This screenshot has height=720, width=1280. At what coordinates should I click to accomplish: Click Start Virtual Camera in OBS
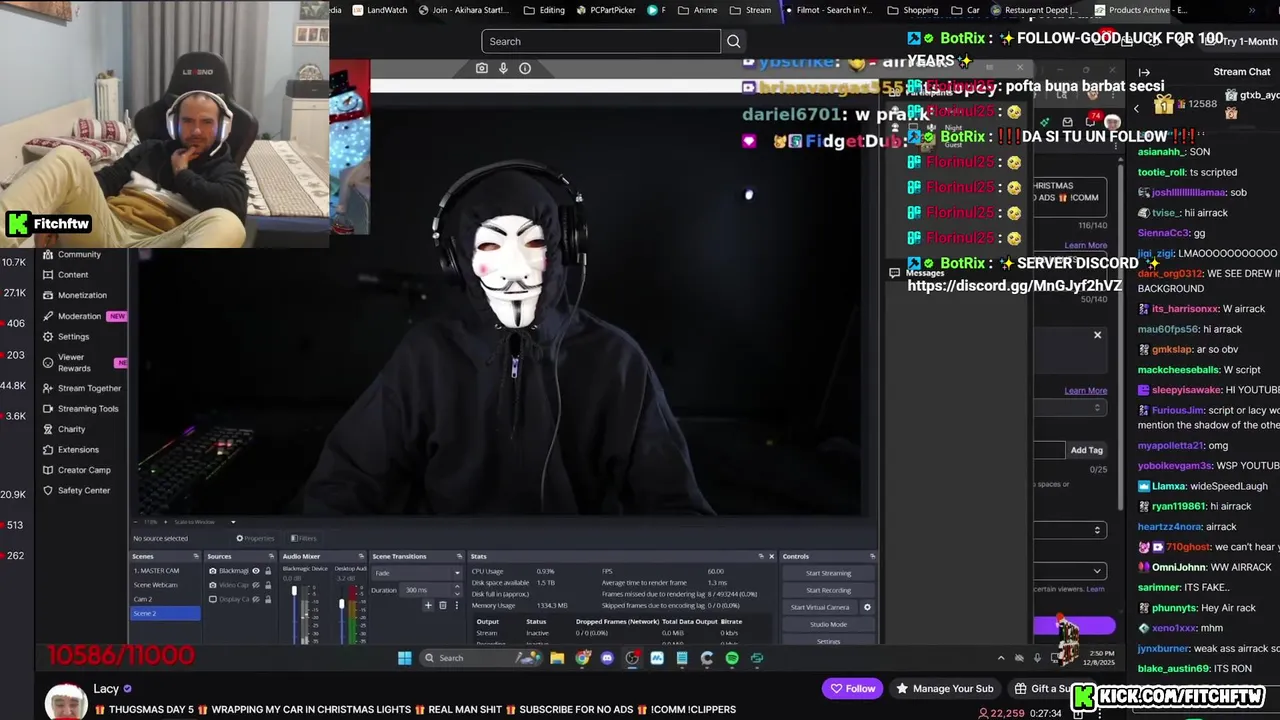(x=820, y=607)
